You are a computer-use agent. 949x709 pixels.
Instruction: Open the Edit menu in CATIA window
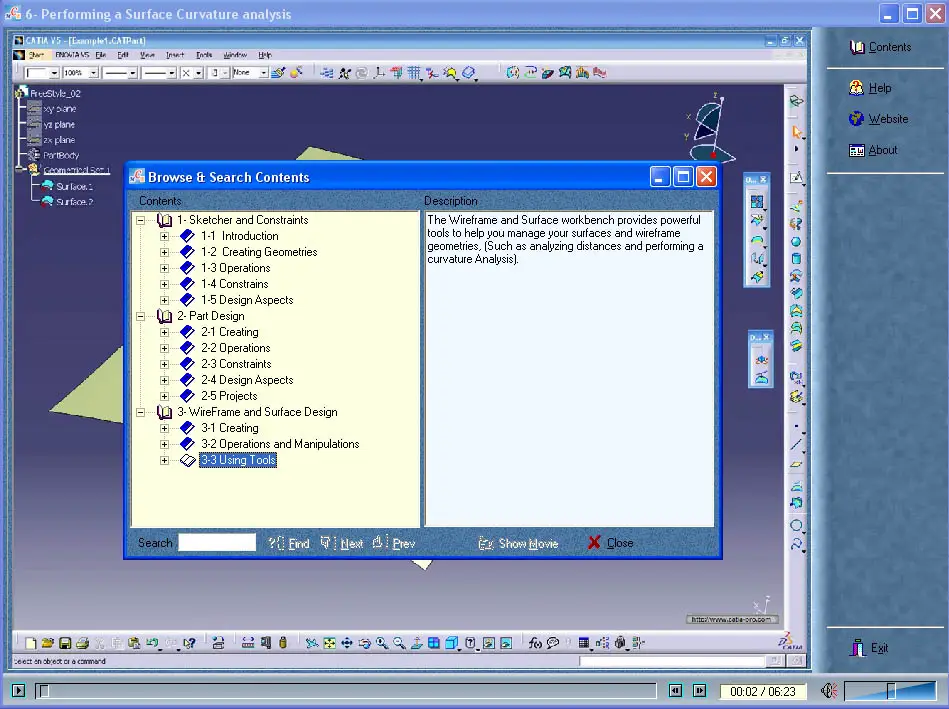(123, 55)
